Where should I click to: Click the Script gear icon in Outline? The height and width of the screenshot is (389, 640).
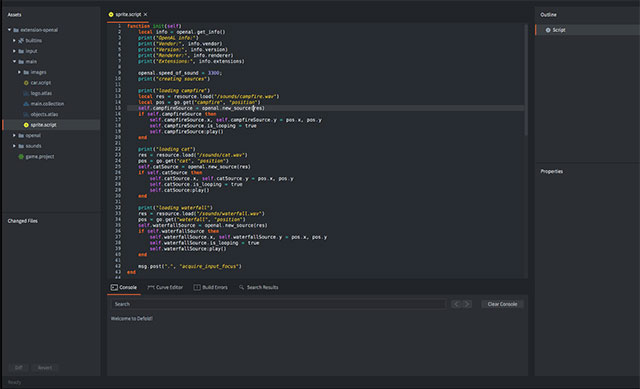click(x=548, y=30)
